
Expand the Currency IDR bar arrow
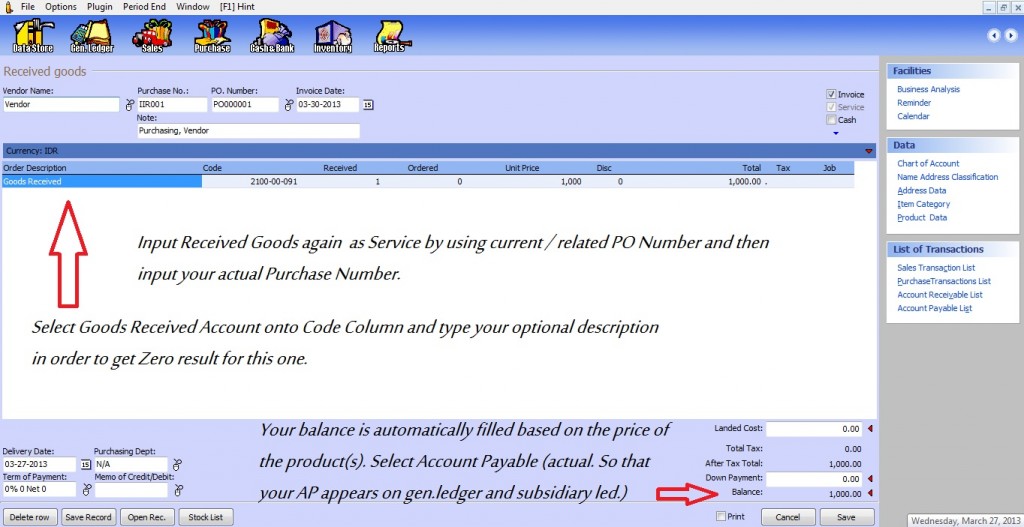coord(868,151)
